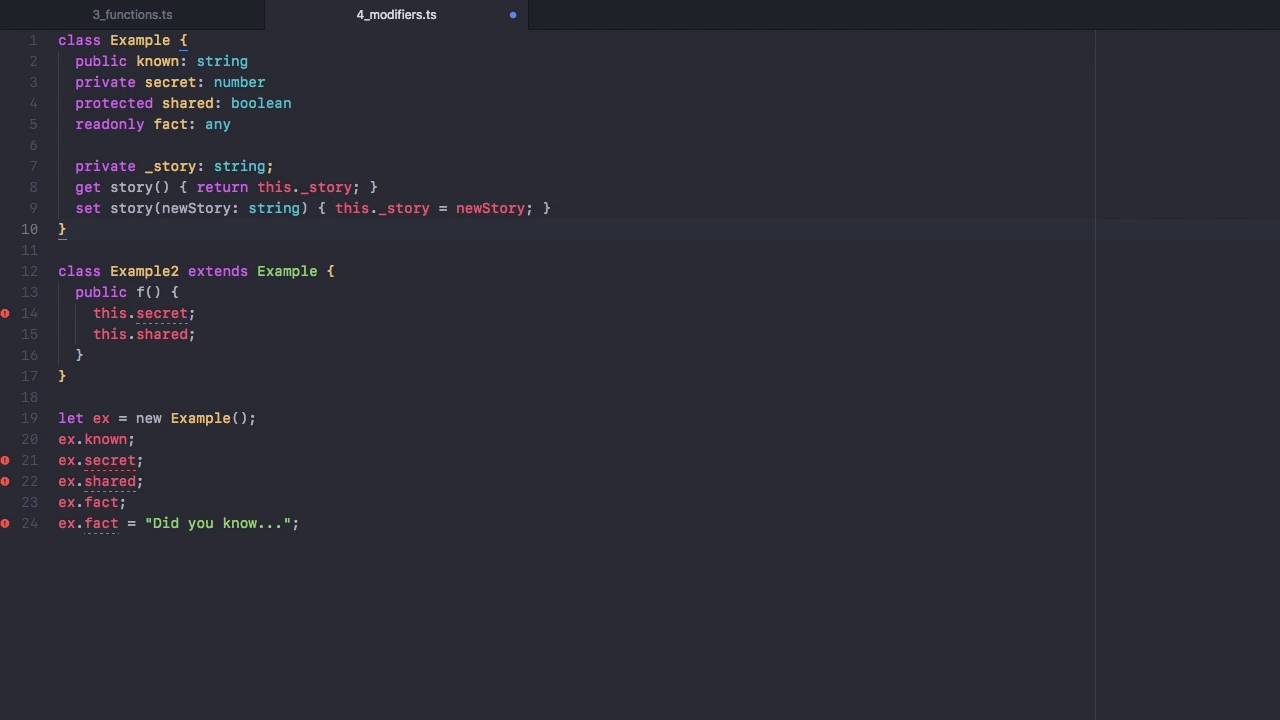The width and height of the screenshot is (1280, 720).
Task: Click the unsaved dot on 4_modifiers.ts tab
Action: point(513,15)
